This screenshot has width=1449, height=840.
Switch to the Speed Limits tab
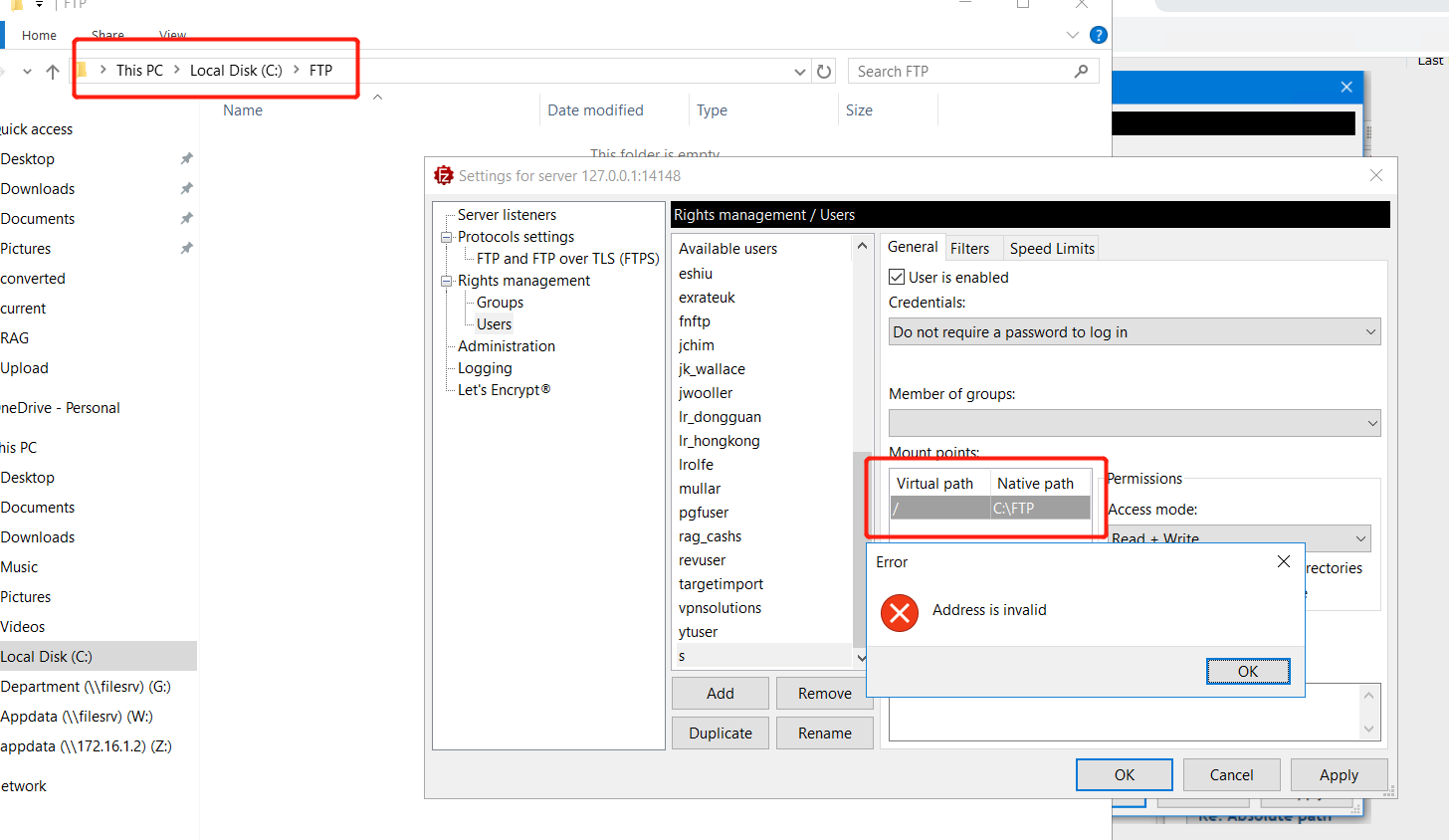pos(1051,249)
